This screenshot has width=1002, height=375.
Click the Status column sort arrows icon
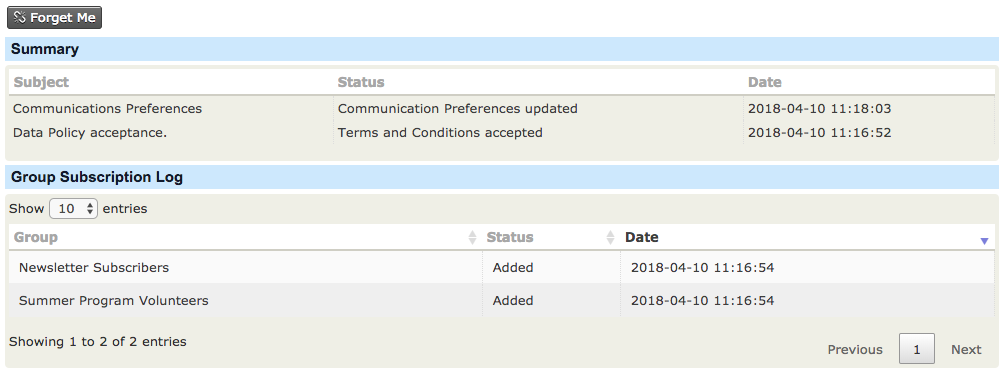point(610,238)
